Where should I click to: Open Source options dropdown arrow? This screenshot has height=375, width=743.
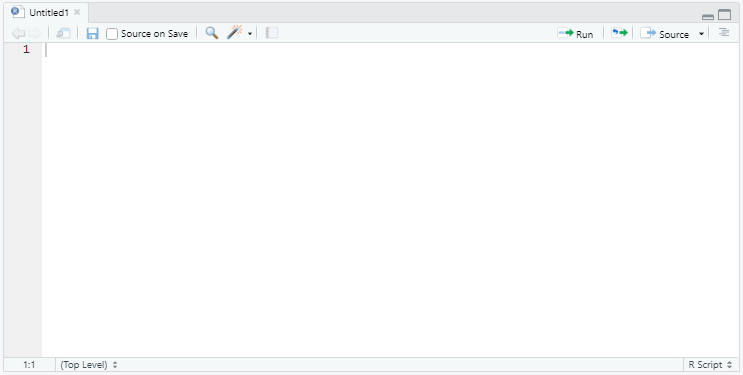coord(701,34)
